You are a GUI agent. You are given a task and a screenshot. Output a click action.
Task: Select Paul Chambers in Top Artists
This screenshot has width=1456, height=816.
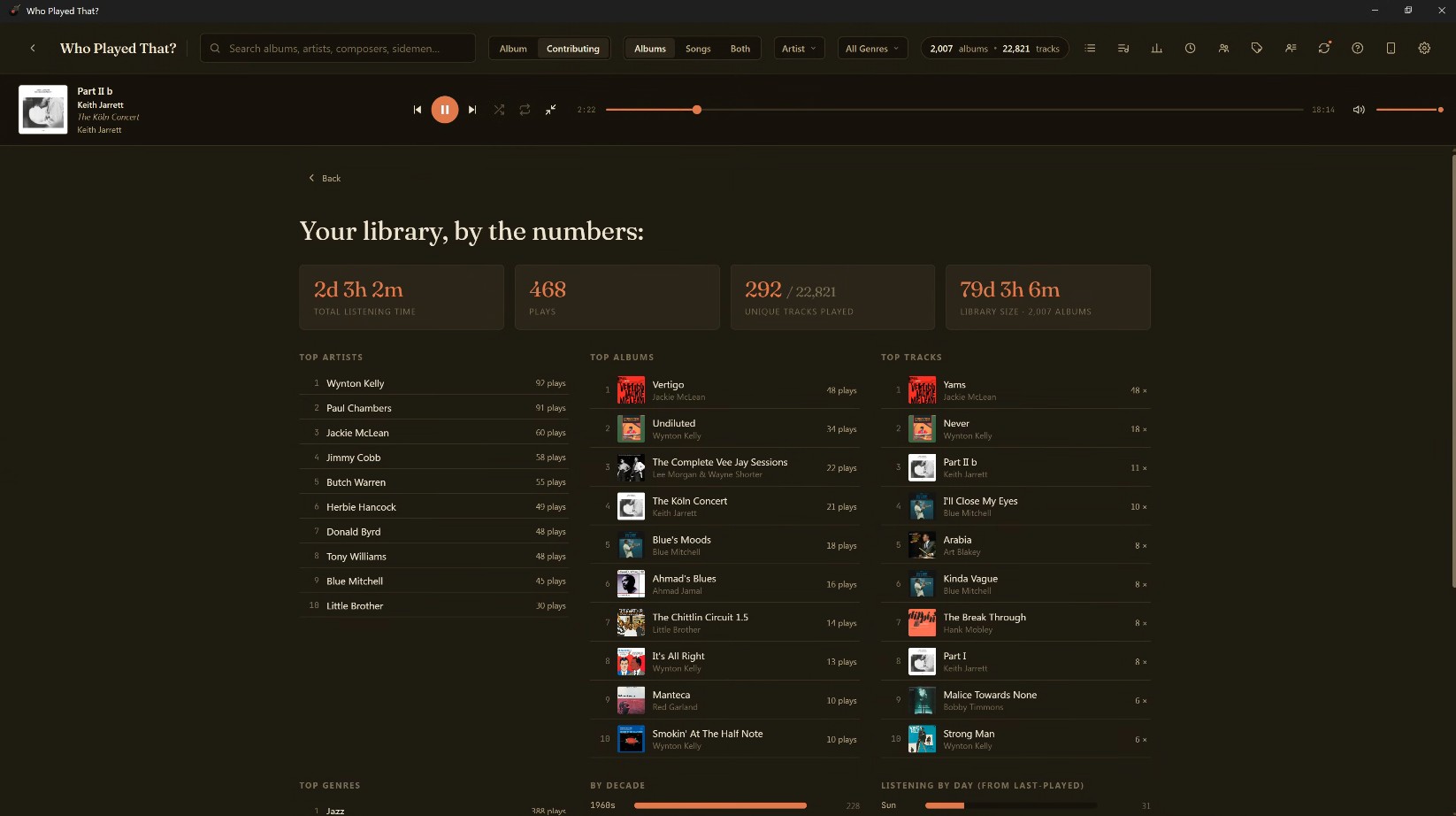pyautogui.click(x=434, y=408)
